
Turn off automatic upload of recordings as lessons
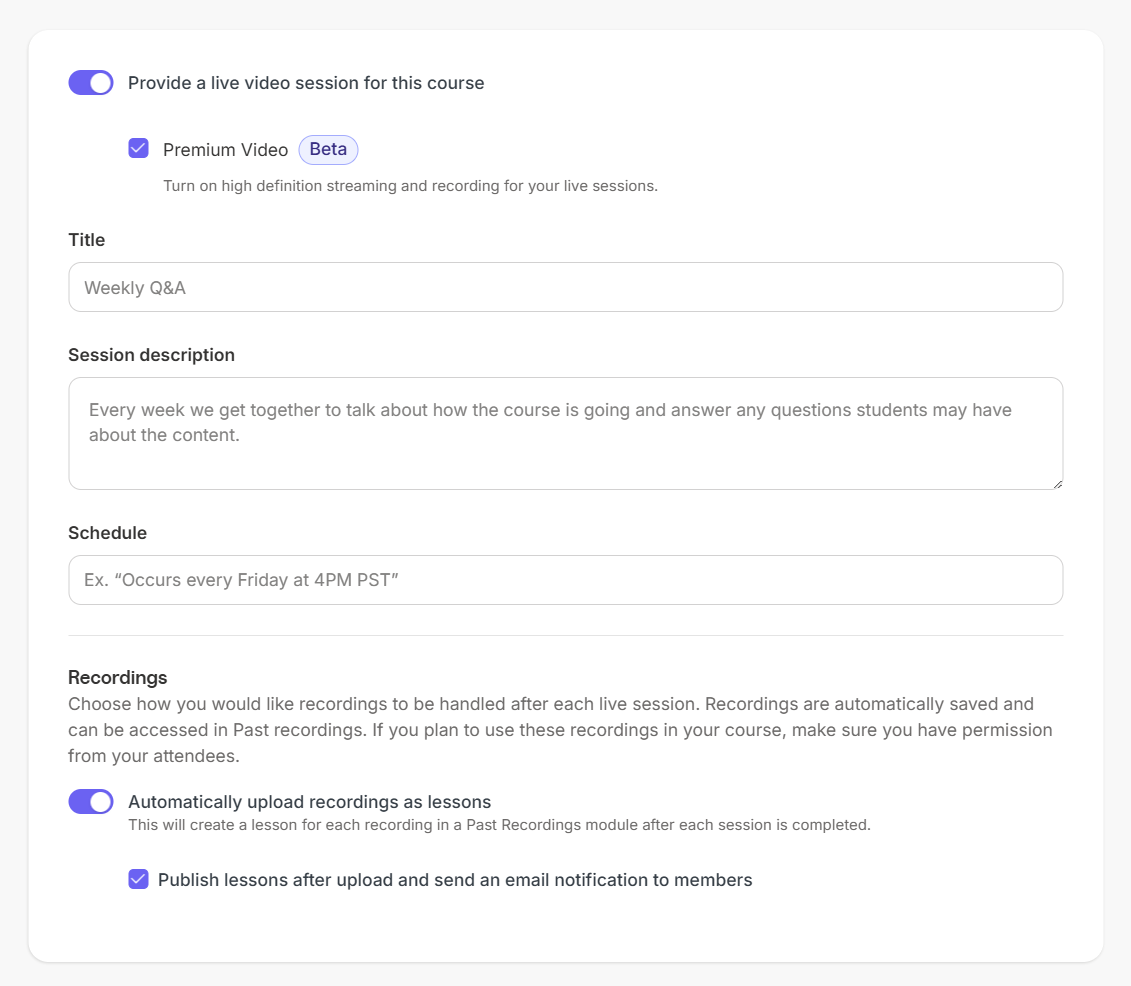(91, 801)
